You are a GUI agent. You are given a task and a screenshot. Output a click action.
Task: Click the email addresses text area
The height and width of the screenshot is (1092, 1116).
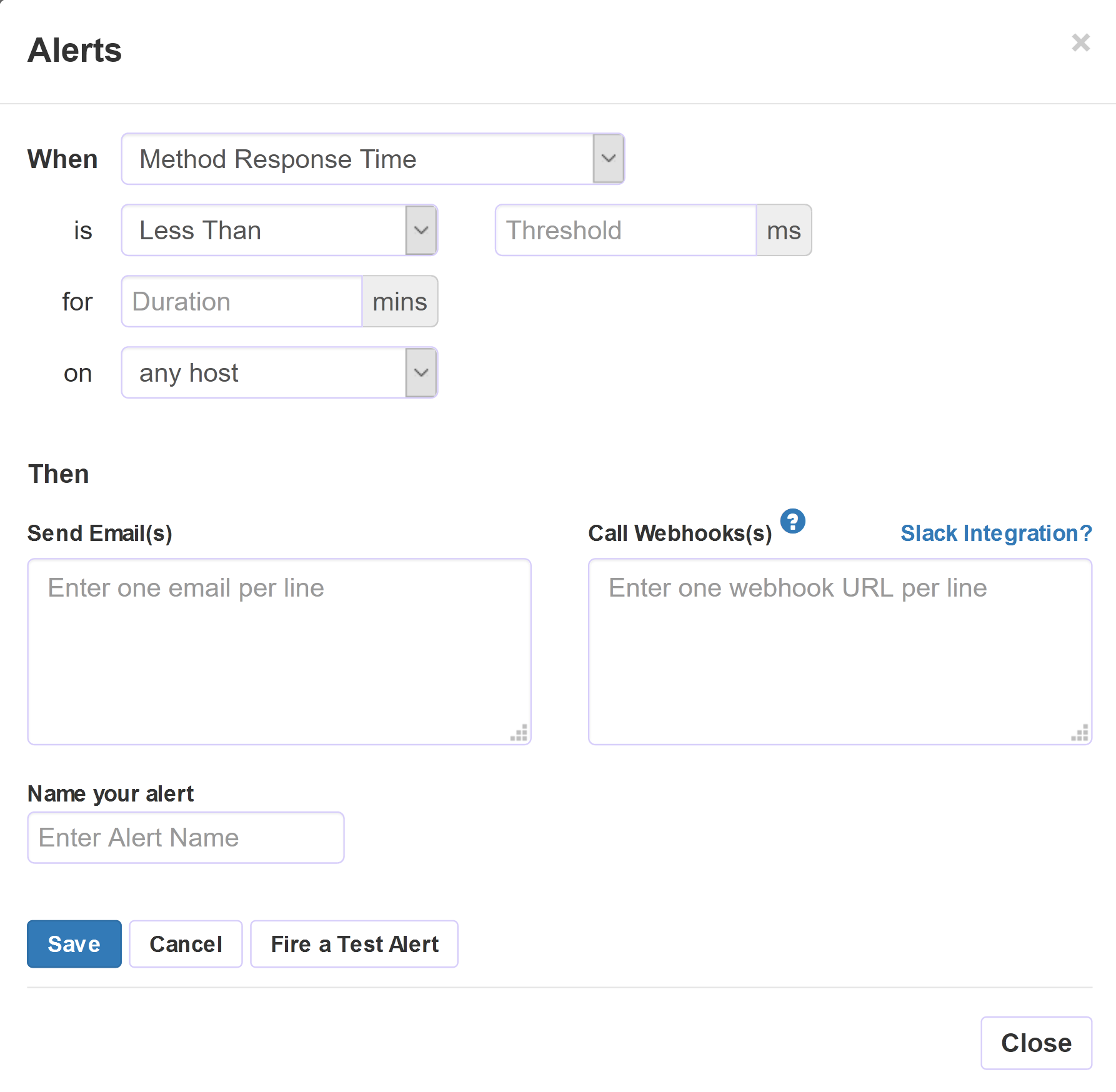click(x=279, y=651)
